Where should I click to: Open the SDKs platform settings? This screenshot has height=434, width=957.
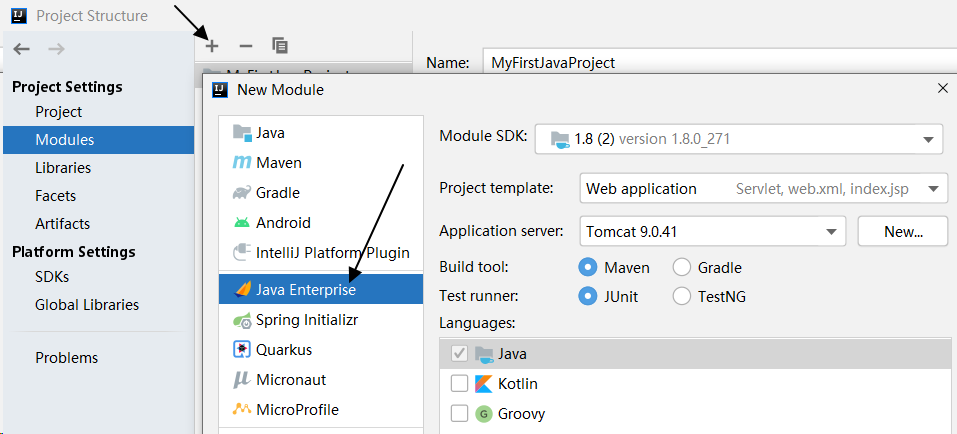(52, 277)
